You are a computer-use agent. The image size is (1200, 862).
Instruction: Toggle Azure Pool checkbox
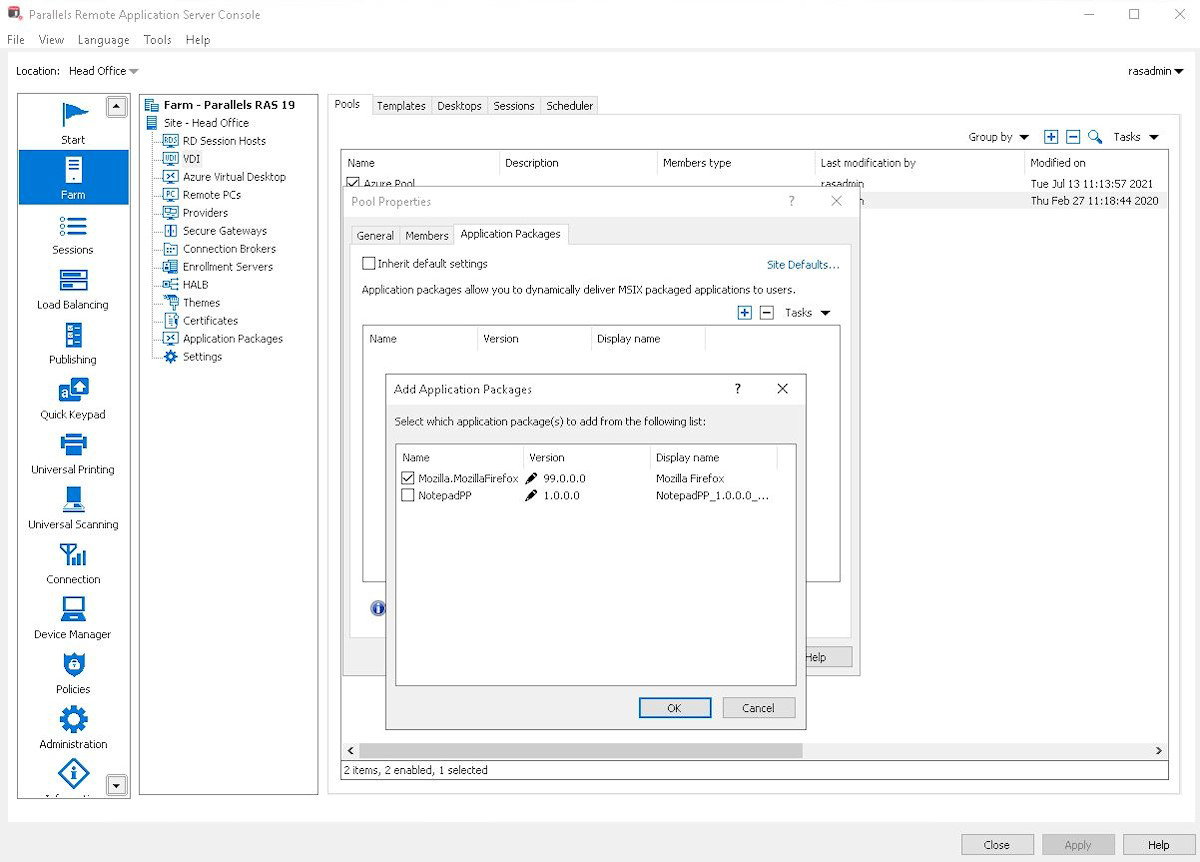tap(352, 184)
